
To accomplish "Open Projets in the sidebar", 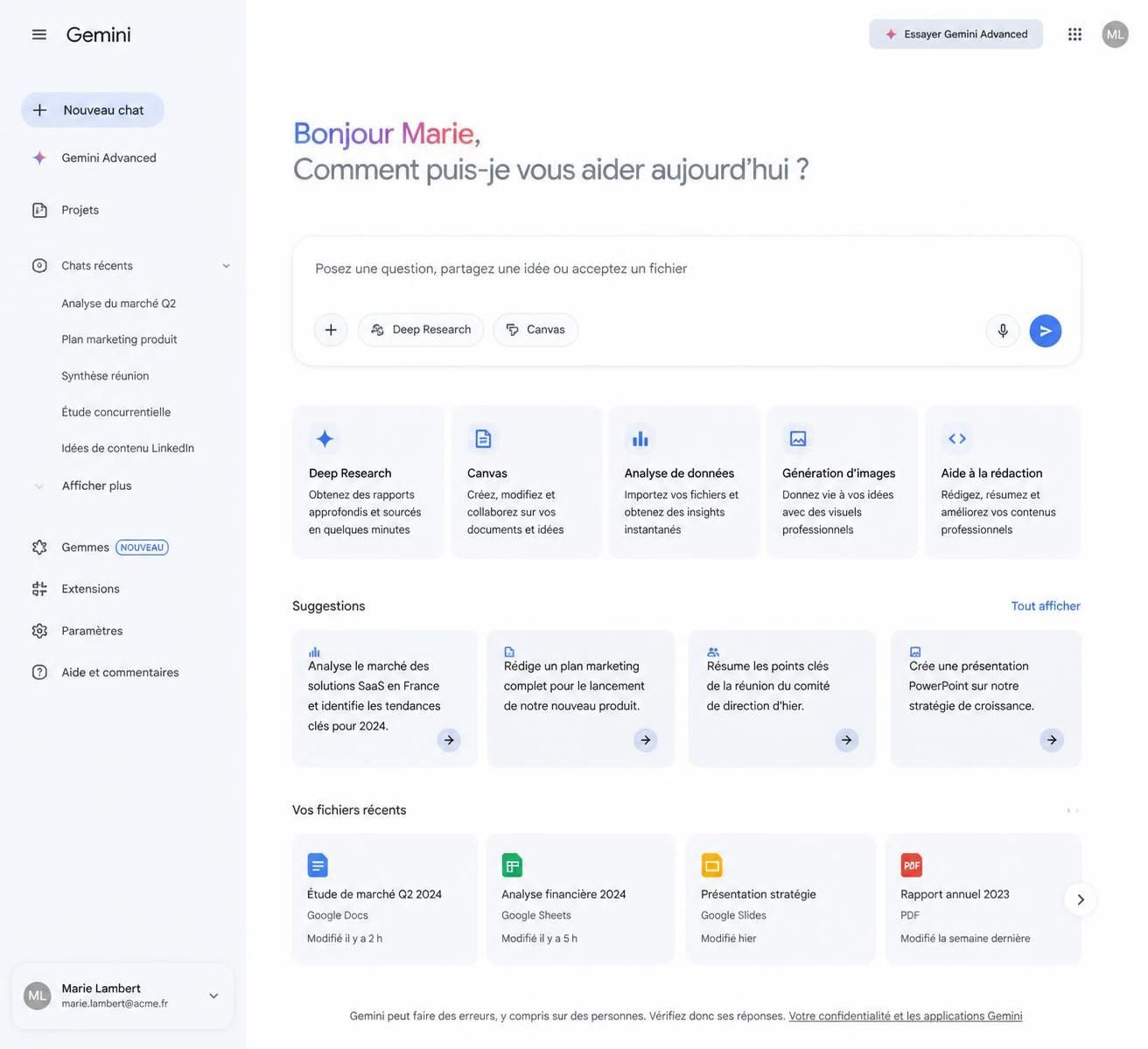I will [x=66, y=210].
